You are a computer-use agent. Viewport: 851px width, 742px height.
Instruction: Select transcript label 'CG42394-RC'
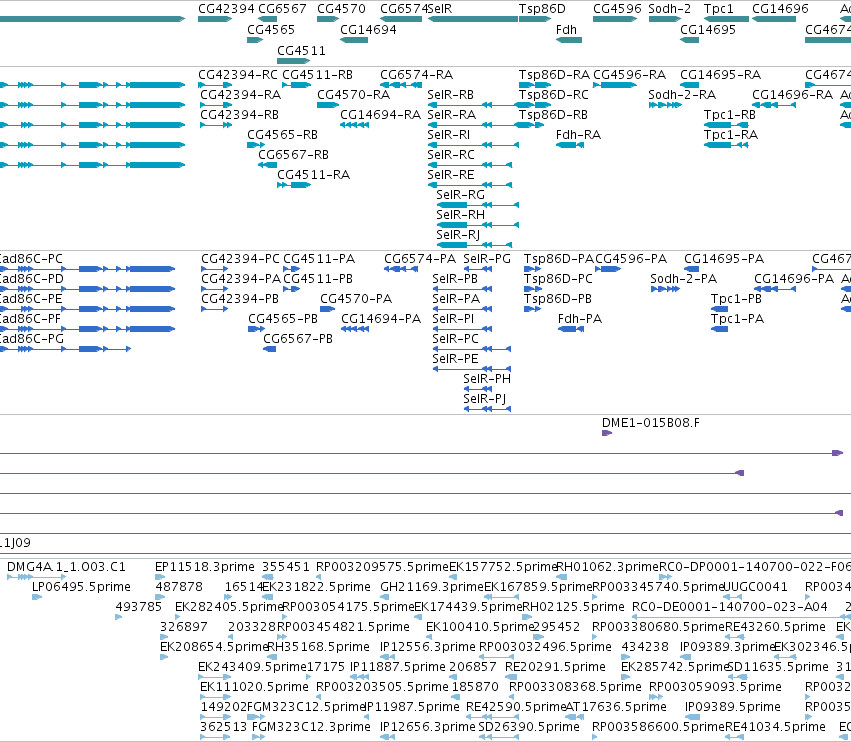click(x=238, y=74)
